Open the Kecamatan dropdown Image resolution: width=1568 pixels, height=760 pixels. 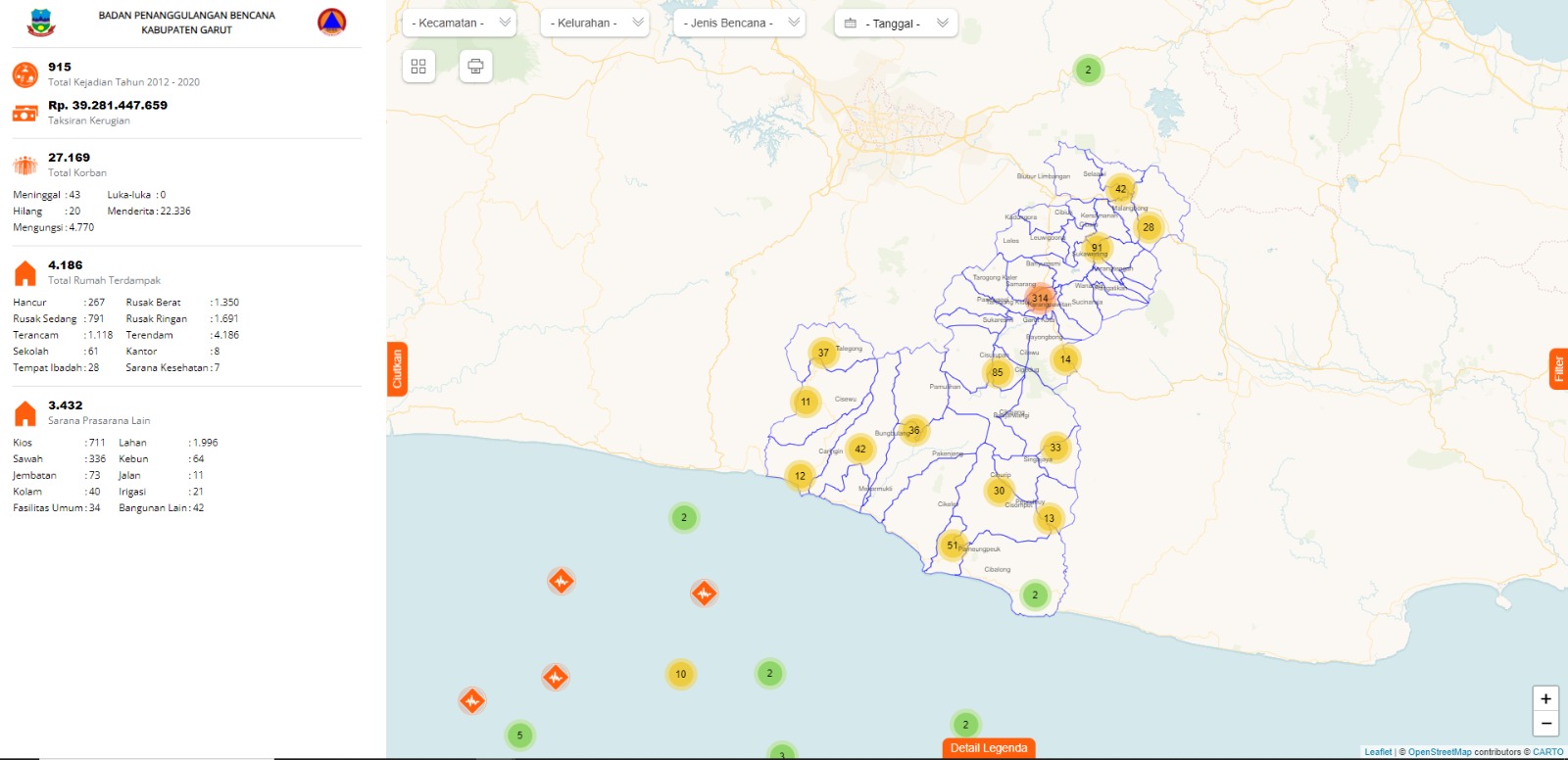click(460, 23)
